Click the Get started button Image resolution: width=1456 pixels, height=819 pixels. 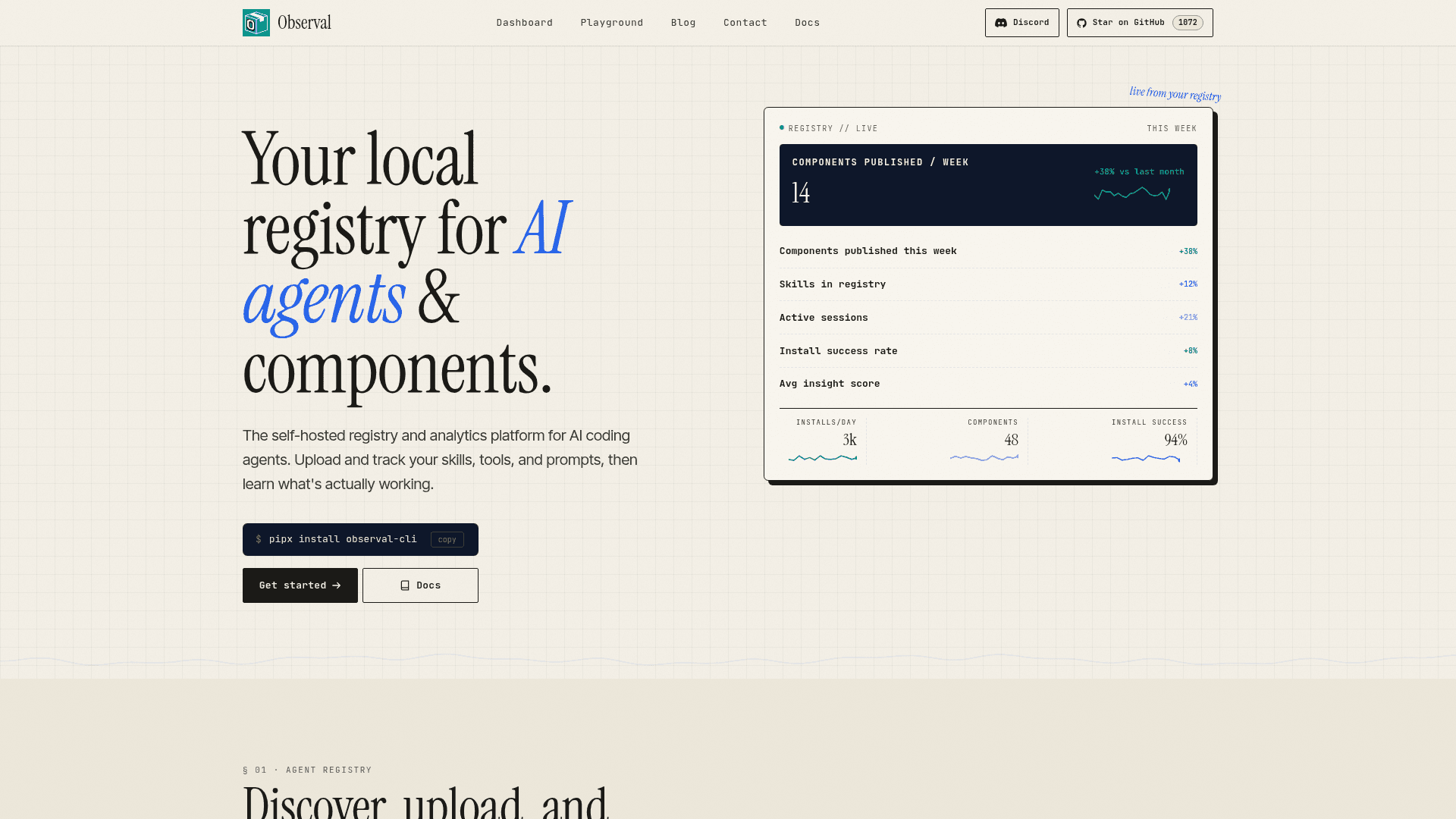[x=300, y=585]
